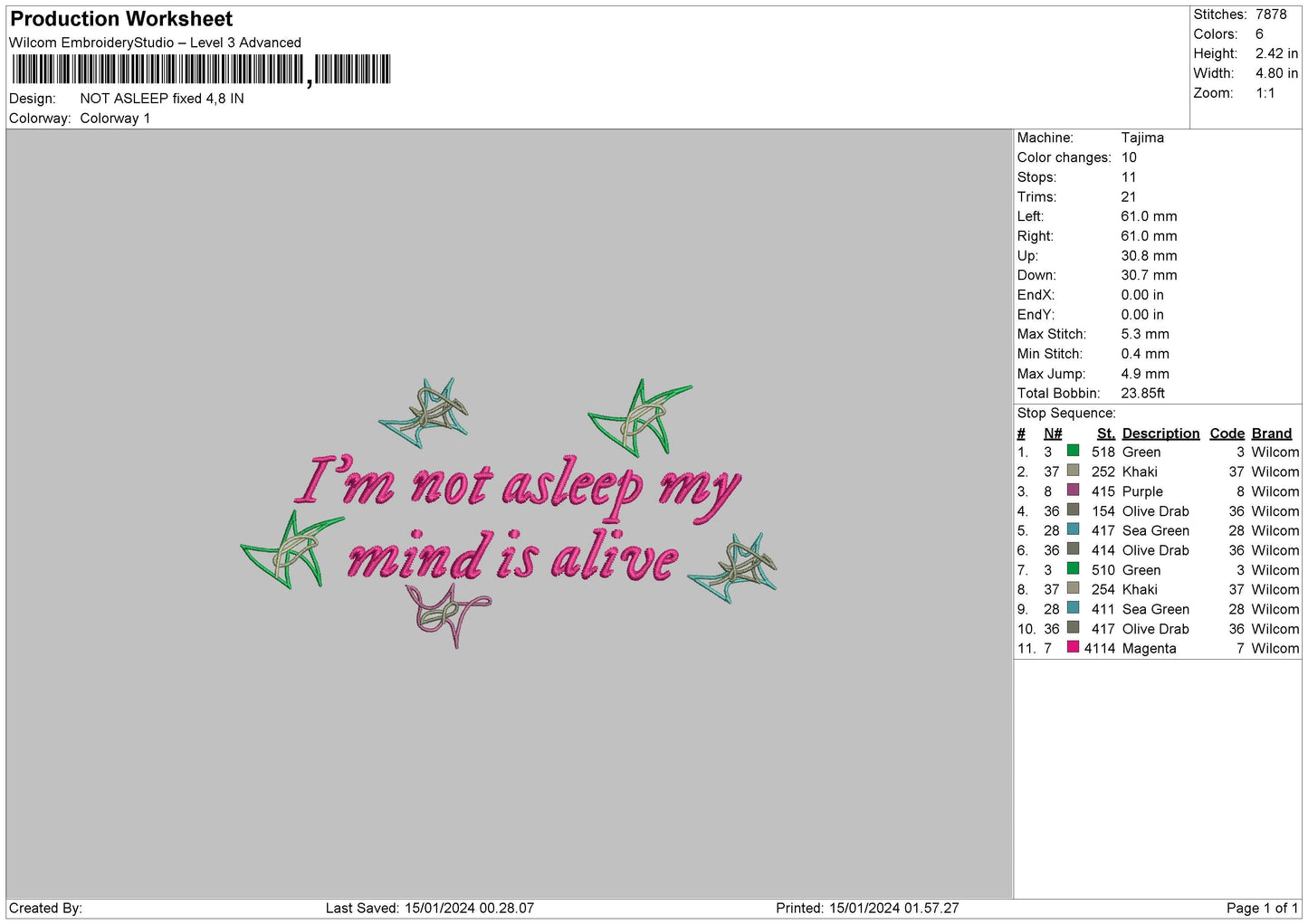Click the sea green swatch in row 5

pyautogui.click(x=1073, y=529)
